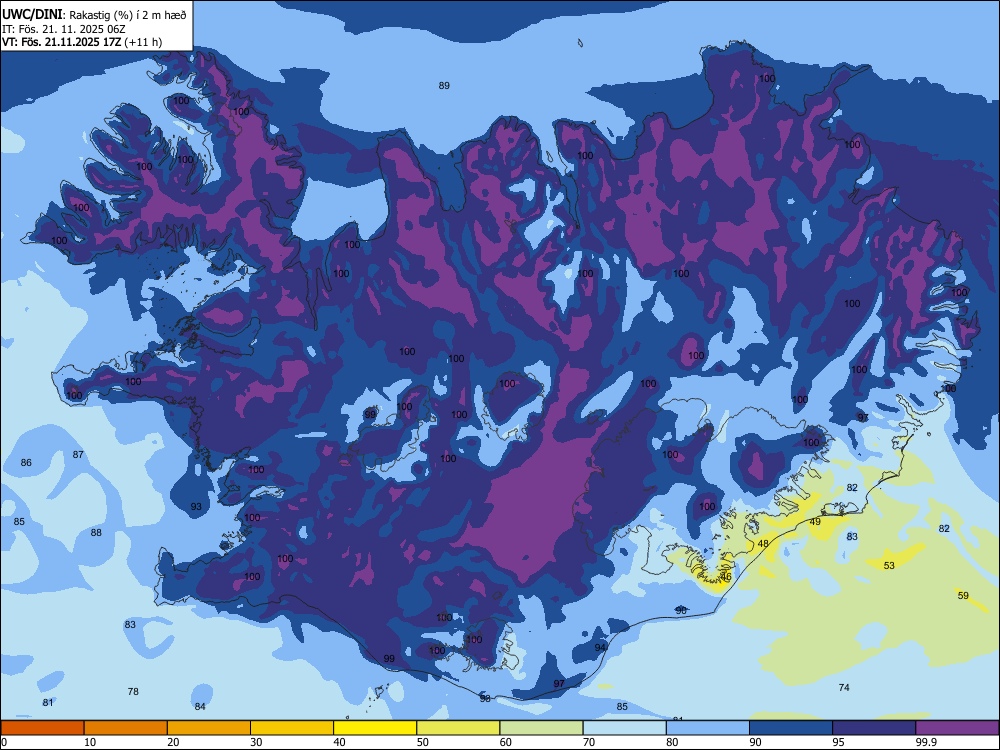Viewport: 1000px width, 750px height.
Task: Click the medium blue 80–90 legend swatch
Action: pos(708,728)
